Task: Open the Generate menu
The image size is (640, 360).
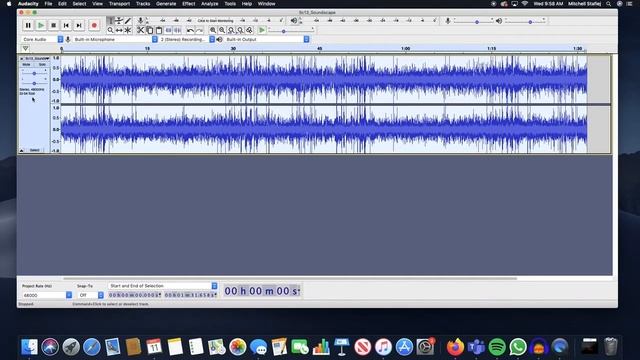Action: tap(166, 4)
